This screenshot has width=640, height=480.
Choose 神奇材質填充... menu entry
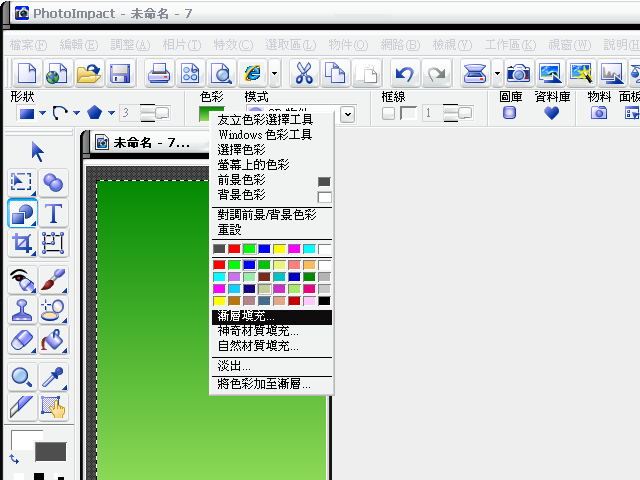click(x=272, y=331)
